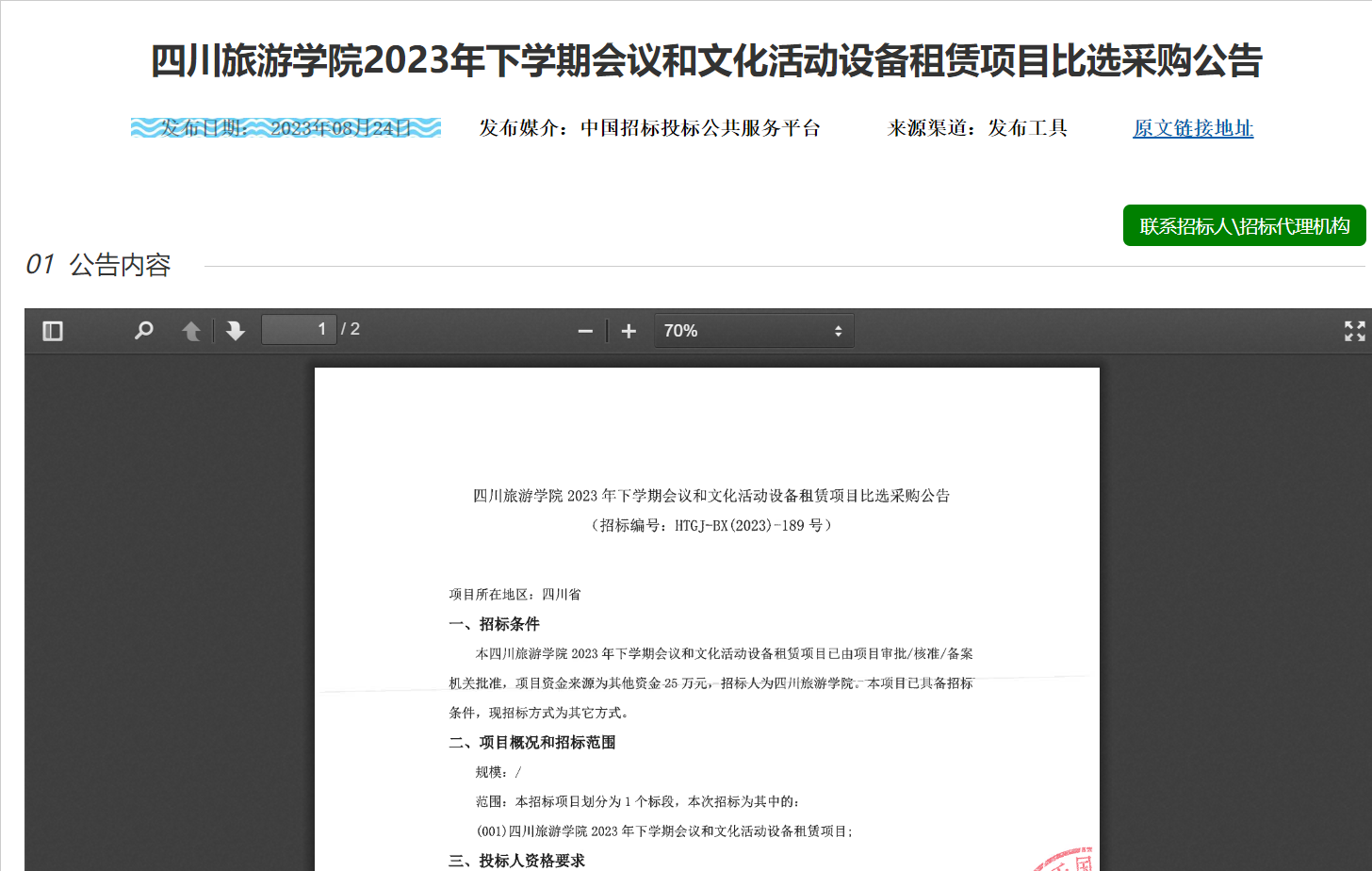Click the 规模：/ line in the PDF
This screenshot has height=871, width=1372.
point(498,772)
